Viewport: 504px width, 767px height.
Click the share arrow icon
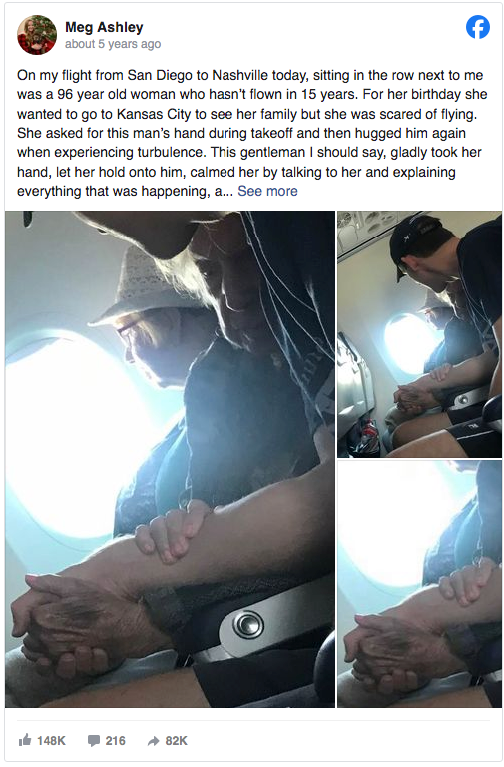click(154, 741)
